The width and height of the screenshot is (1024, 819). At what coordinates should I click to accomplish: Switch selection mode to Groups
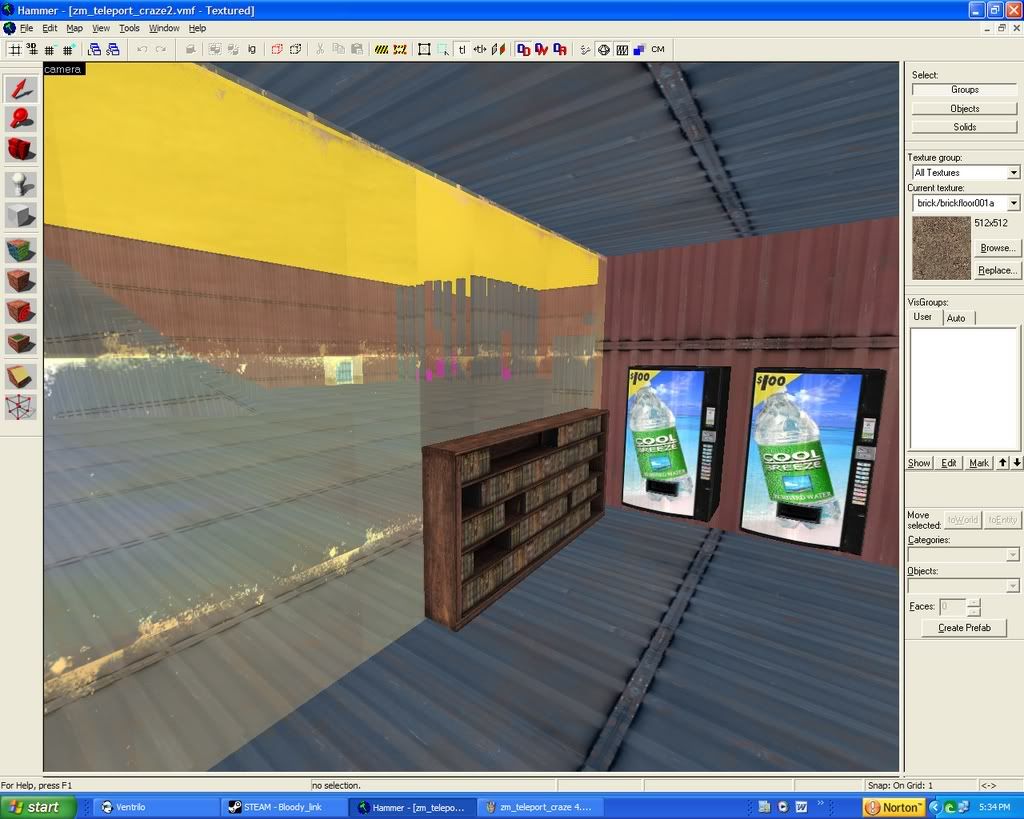coord(964,90)
